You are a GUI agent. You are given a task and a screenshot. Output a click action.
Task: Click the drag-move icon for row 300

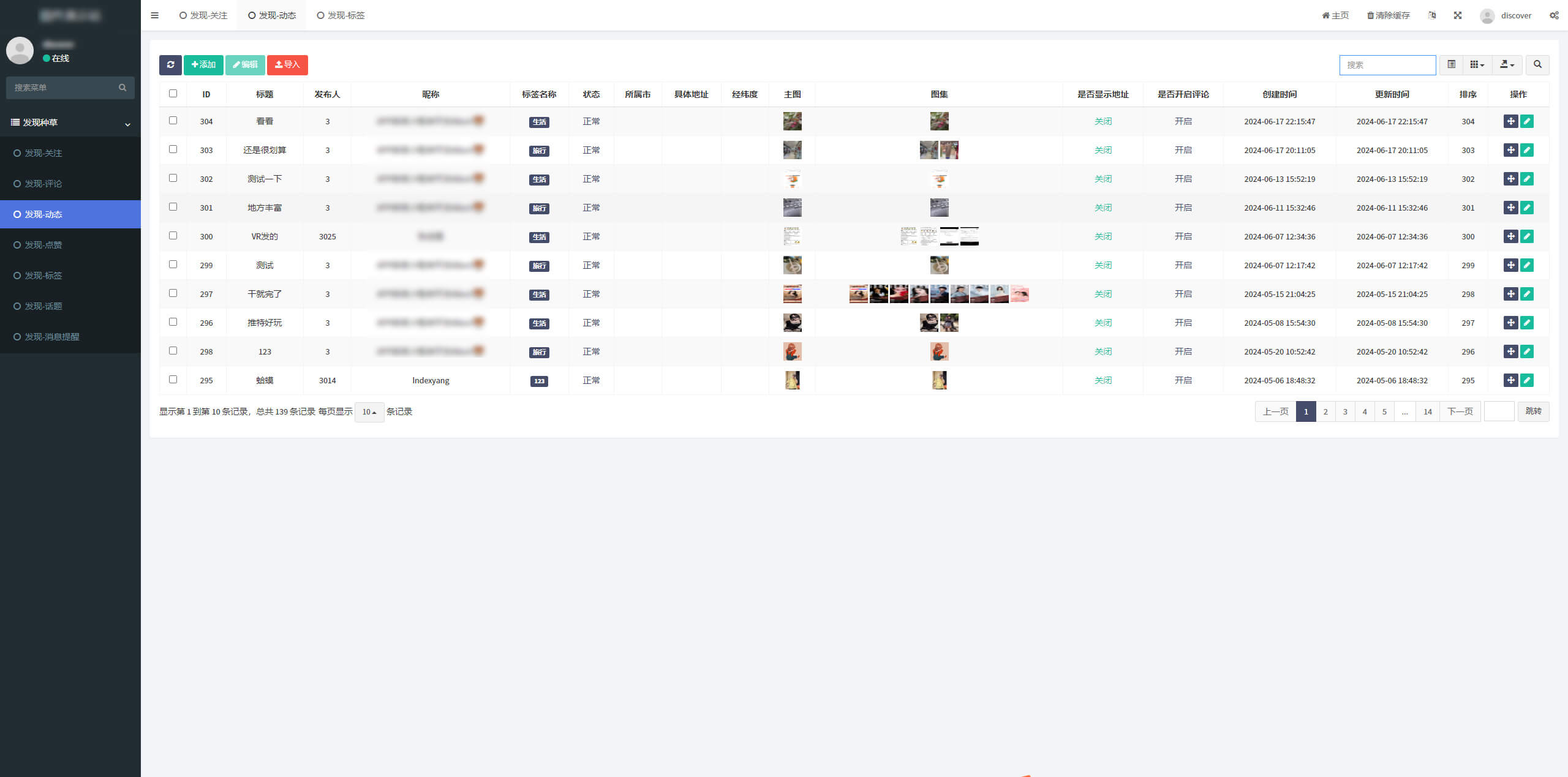(x=1510, y=236)
